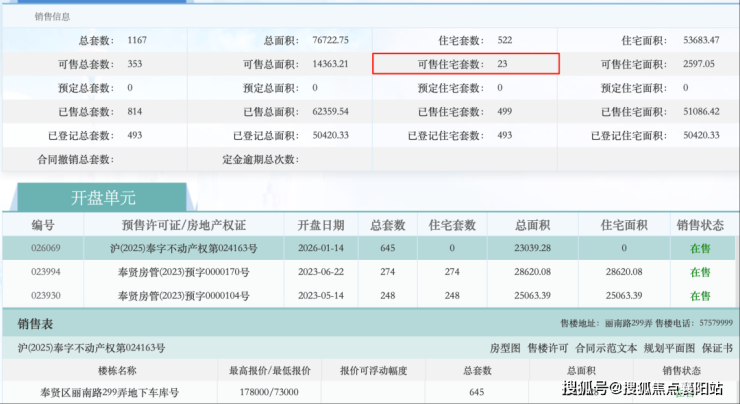Open the 售楼许可 link
This screenshot has width=740, height=404.
tap(546, 348)
